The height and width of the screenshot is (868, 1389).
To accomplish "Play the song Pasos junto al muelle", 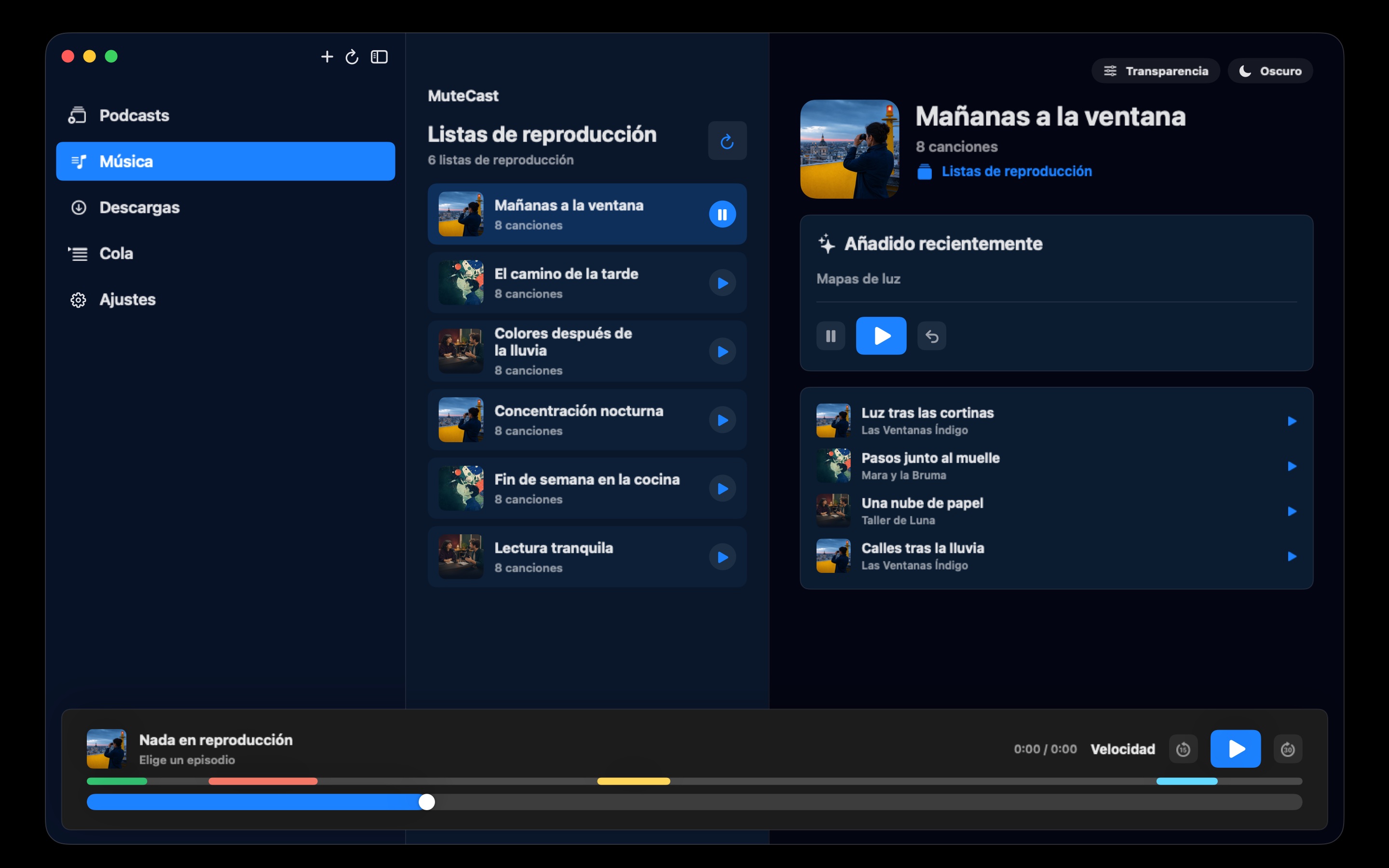I will tap(1292, 466).
